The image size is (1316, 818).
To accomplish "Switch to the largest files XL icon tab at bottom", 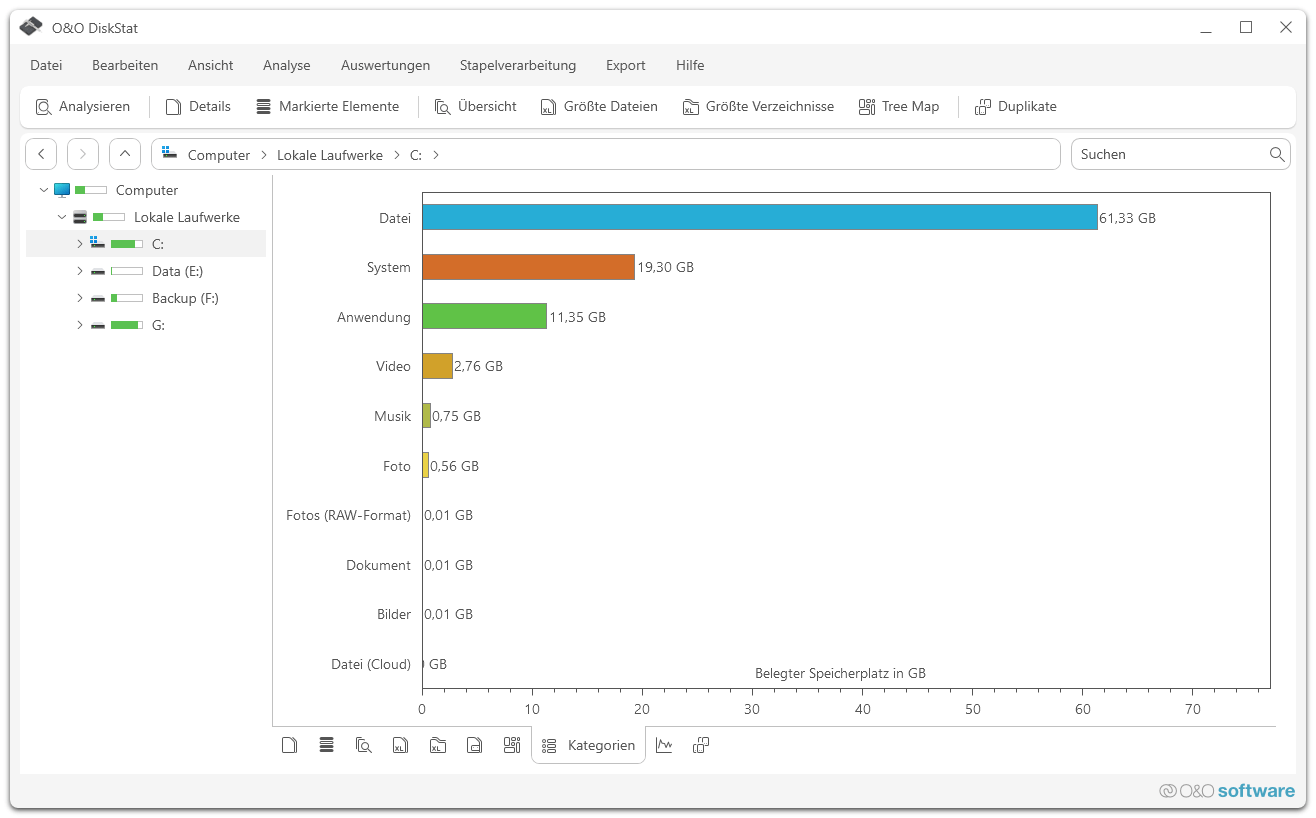I will point(401,745).
